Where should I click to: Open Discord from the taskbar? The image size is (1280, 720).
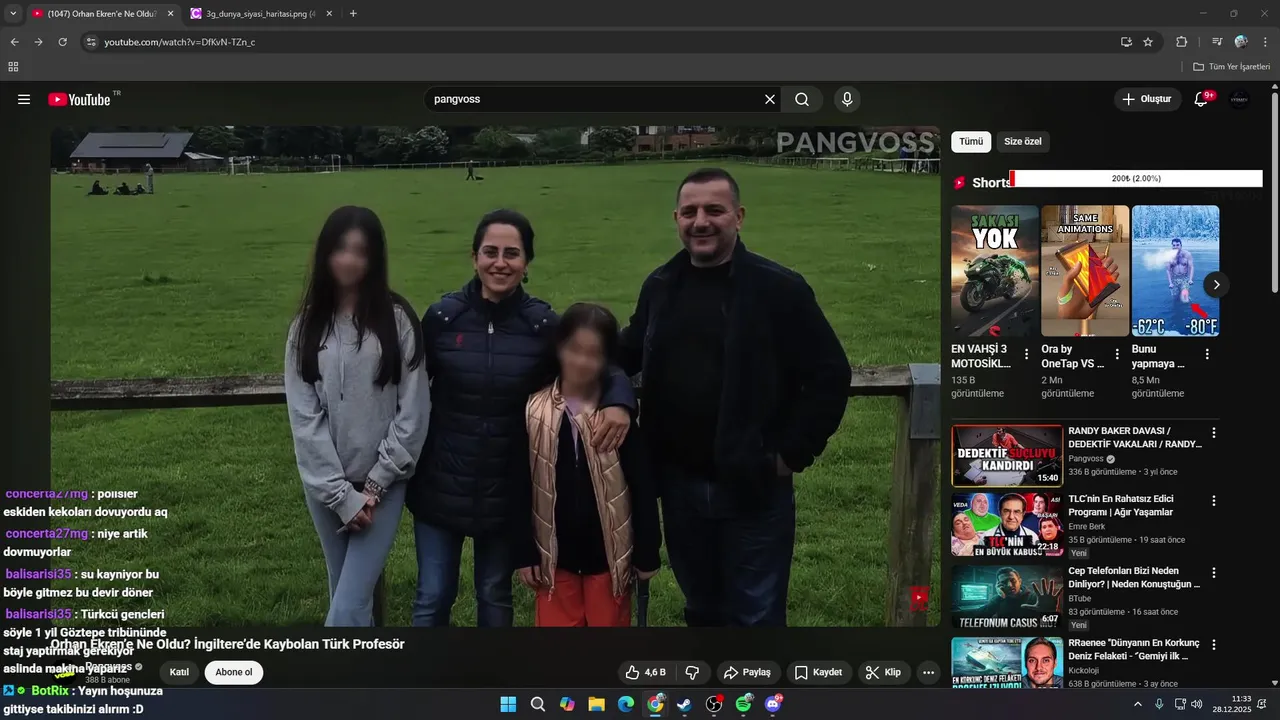coord(773,704)
